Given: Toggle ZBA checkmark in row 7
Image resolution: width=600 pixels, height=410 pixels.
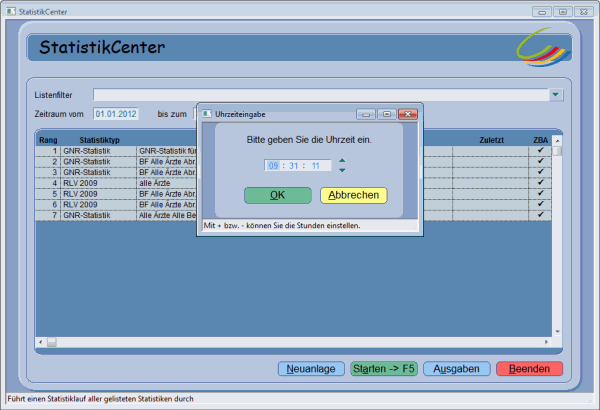Looking at the screenshot, I should point(540,215).
